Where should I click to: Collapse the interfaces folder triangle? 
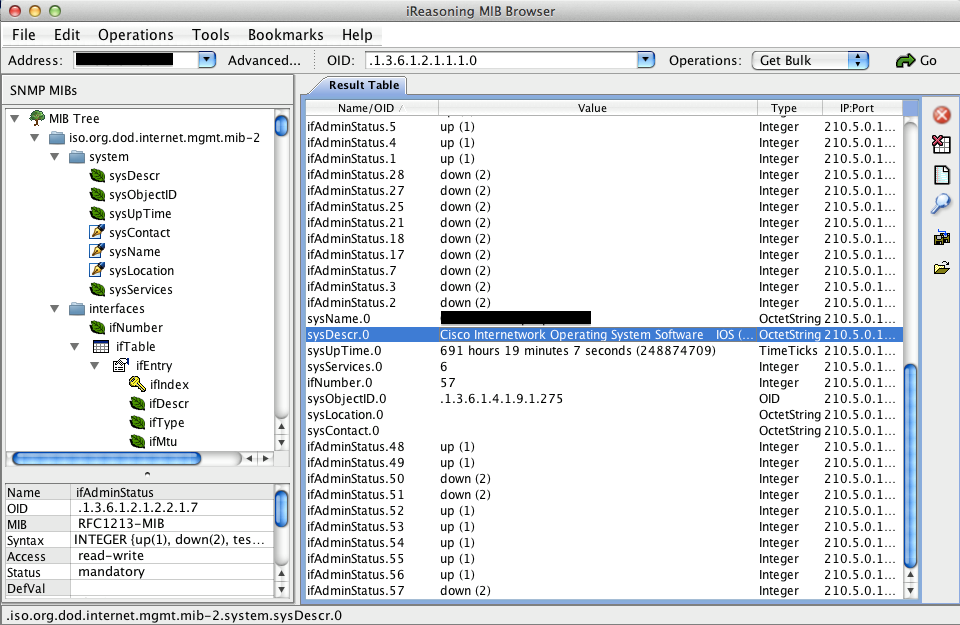54,309
